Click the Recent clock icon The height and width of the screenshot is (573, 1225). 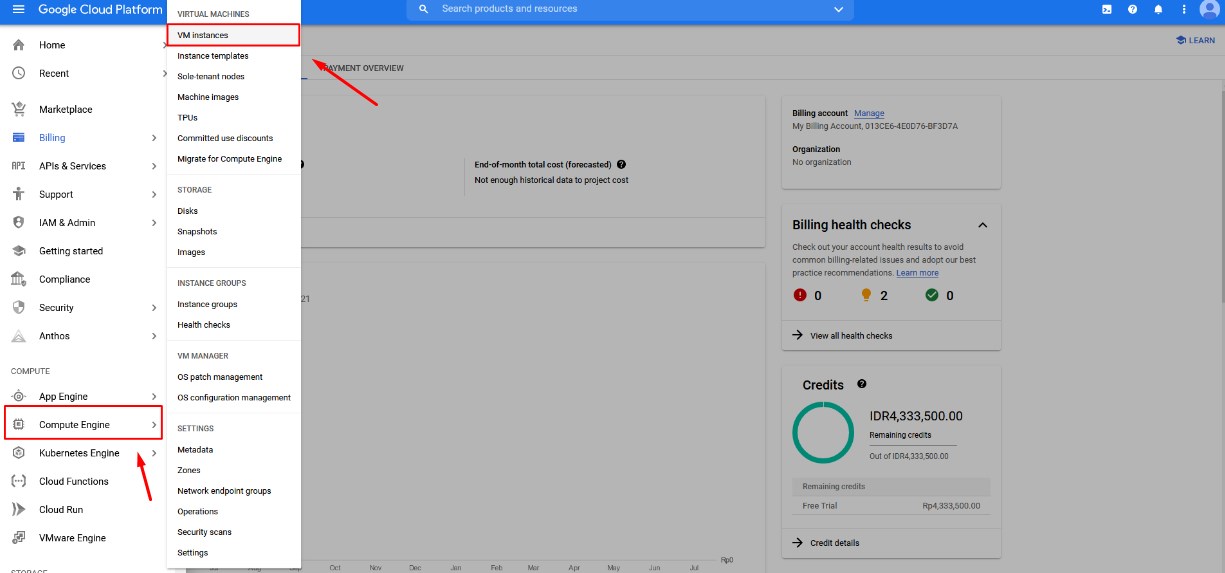pos(18,73)
